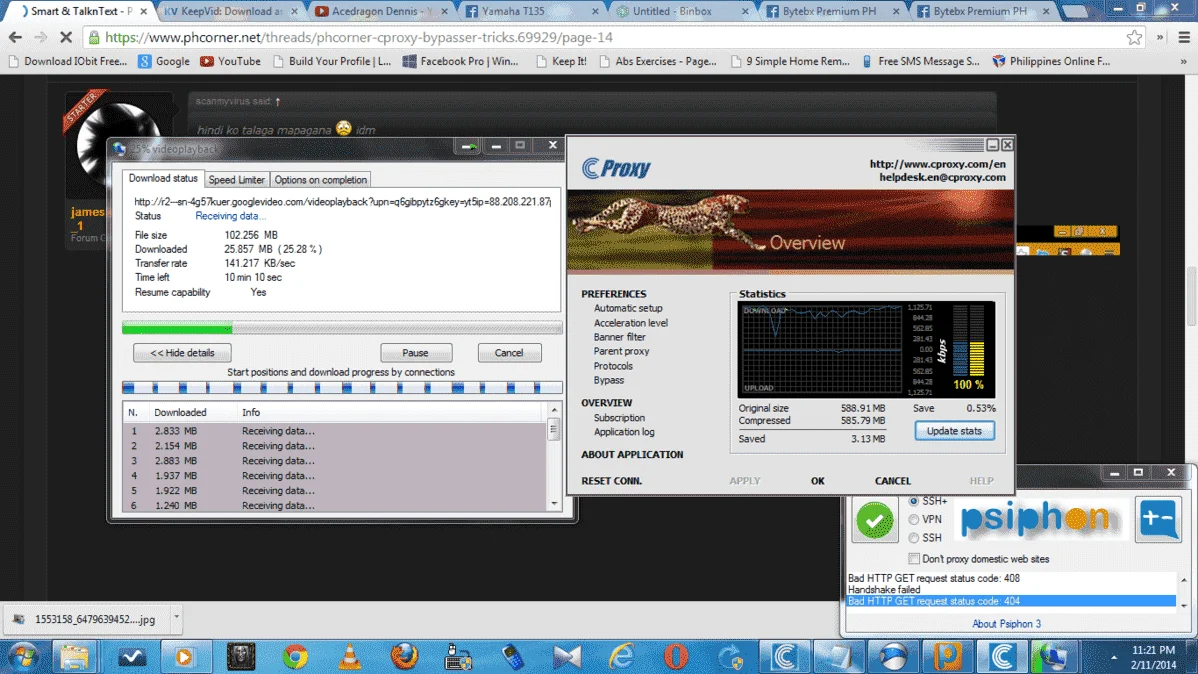Open http://www.cproxy.com/en link
1198x674 pixels.
(937, 164)
